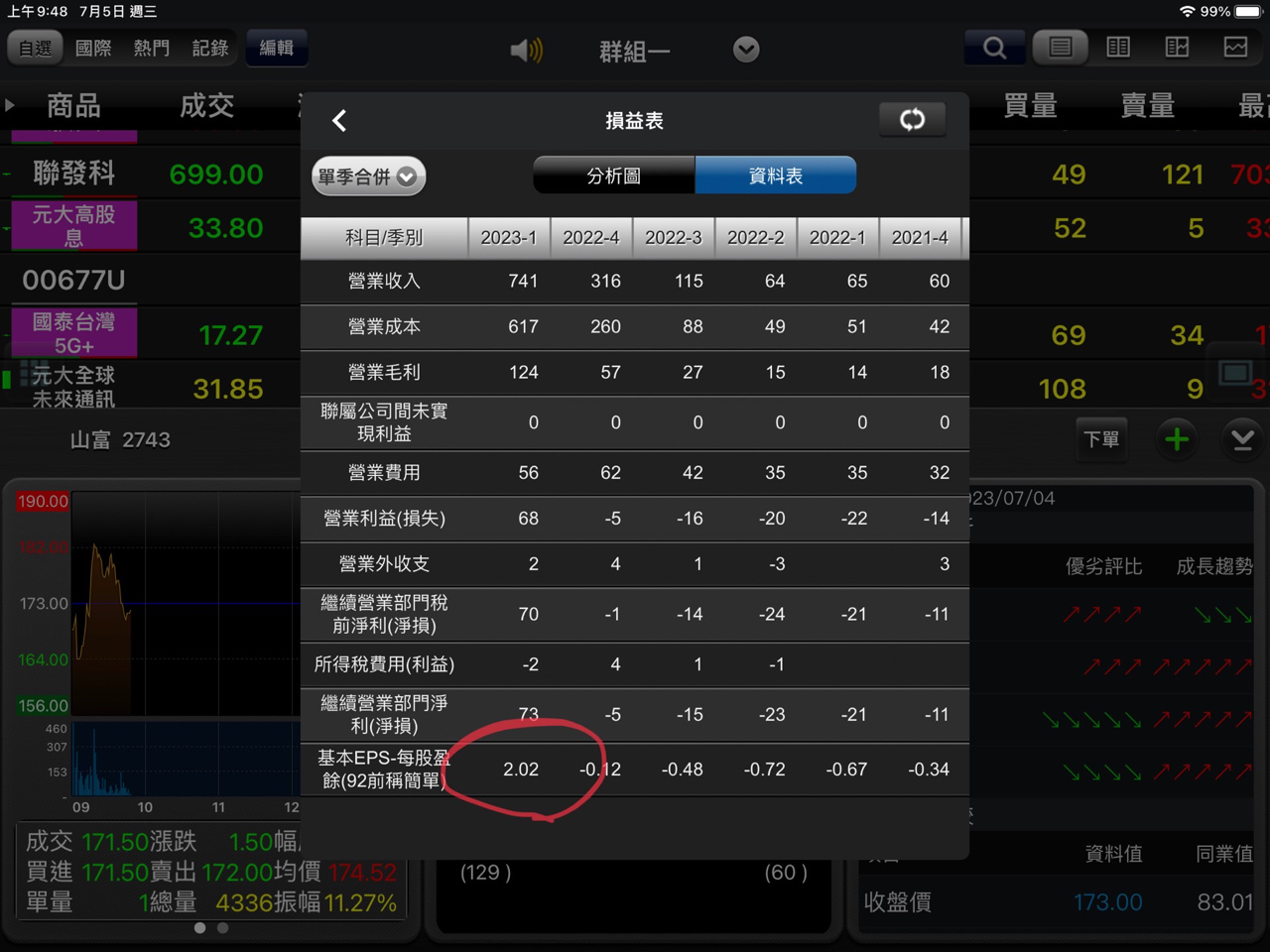
Task: Tap the 編輯 edit button
Action: click(277, 48)
